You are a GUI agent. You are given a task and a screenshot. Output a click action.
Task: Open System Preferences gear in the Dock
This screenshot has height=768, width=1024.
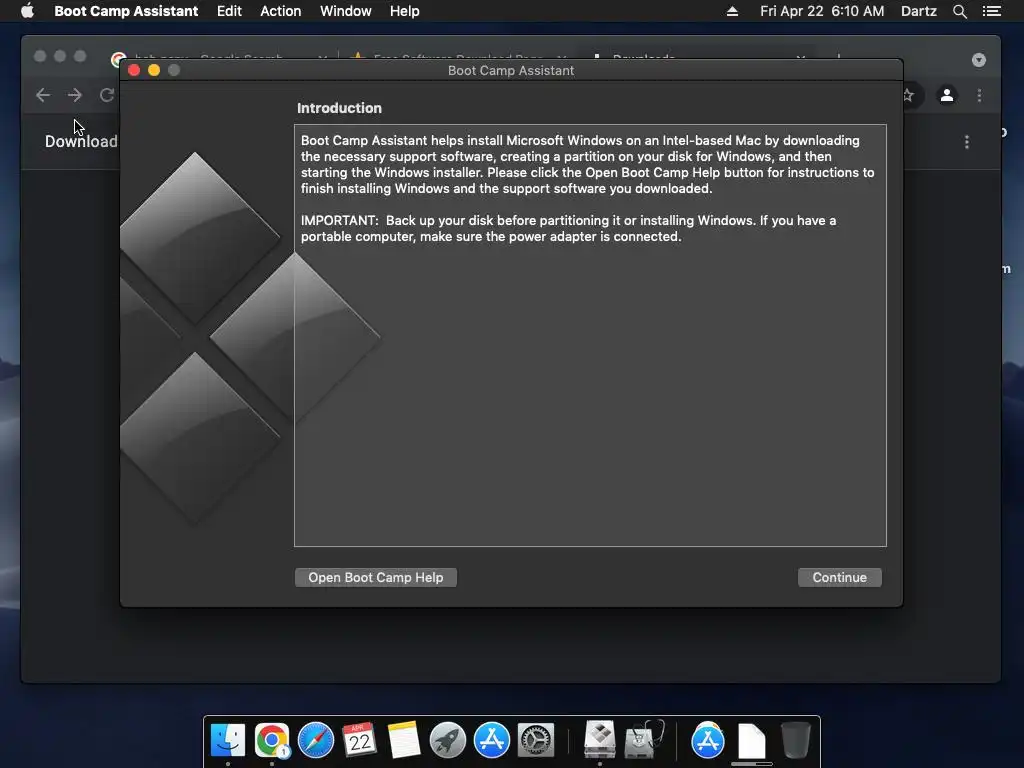click(536, 740)
